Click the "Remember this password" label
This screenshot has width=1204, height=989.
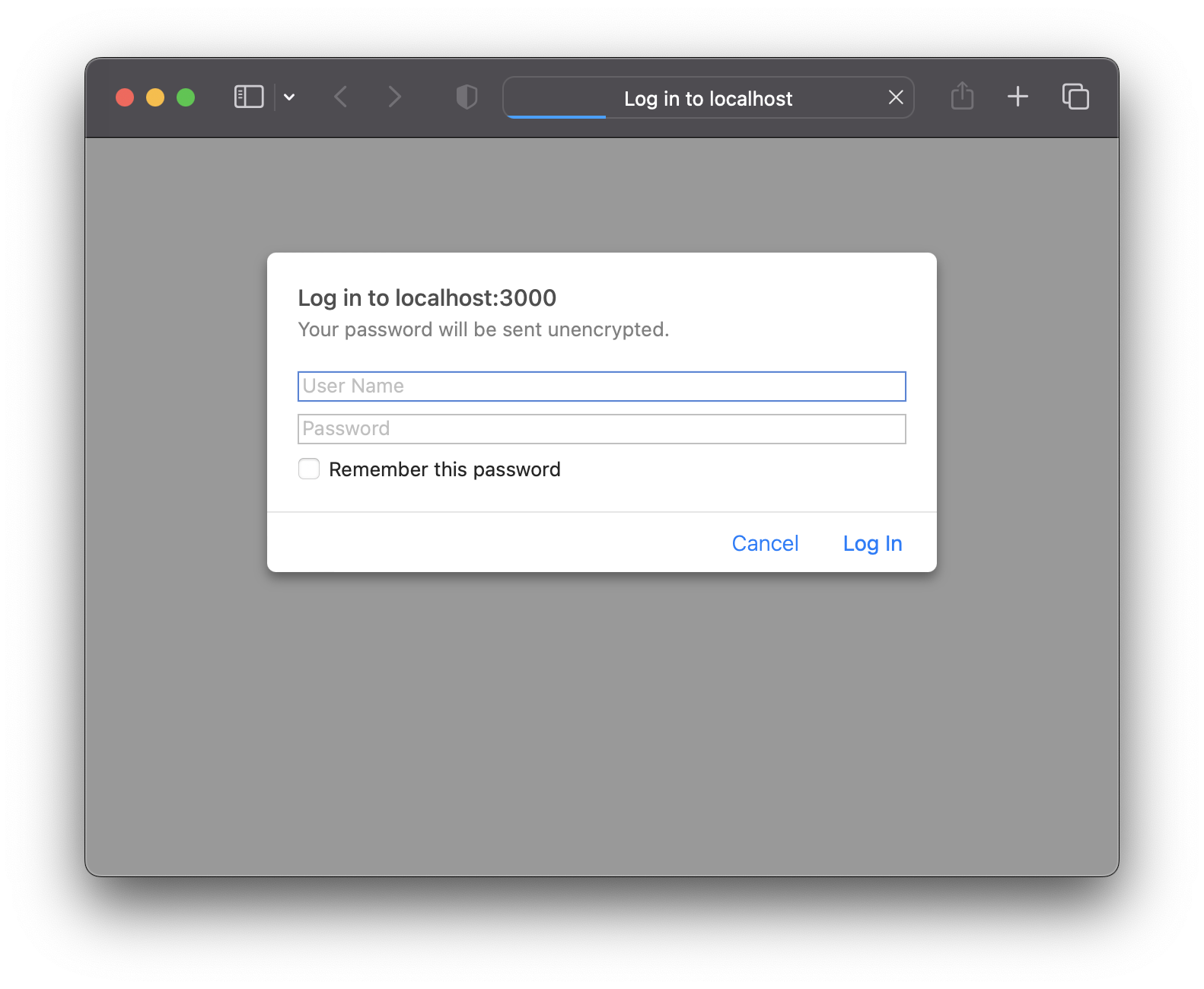(x=444, y=469)
